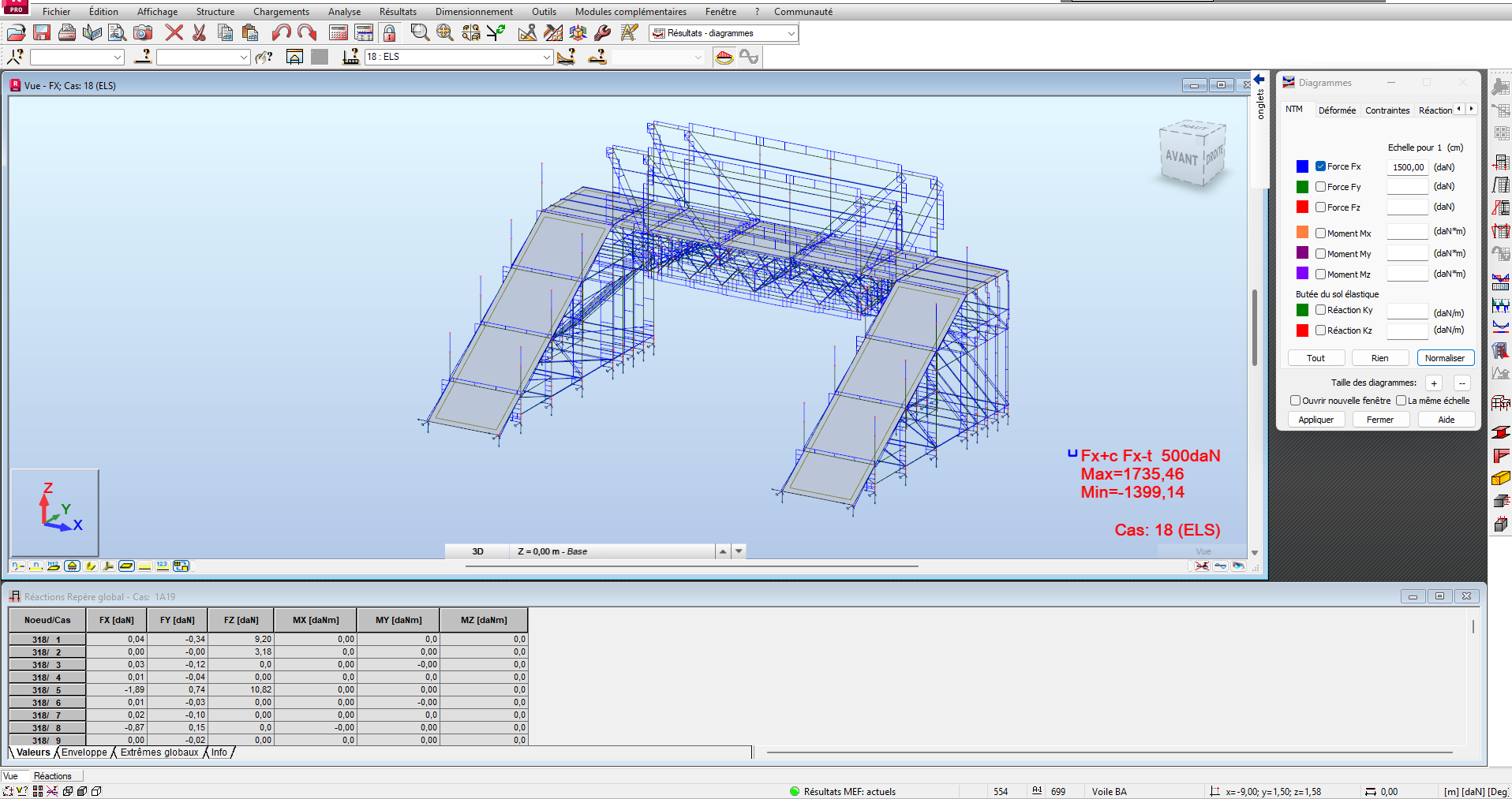Uncheck the Force Fx checkbox
Viewport: 1512px width, 799px height.
(1320, 166)
